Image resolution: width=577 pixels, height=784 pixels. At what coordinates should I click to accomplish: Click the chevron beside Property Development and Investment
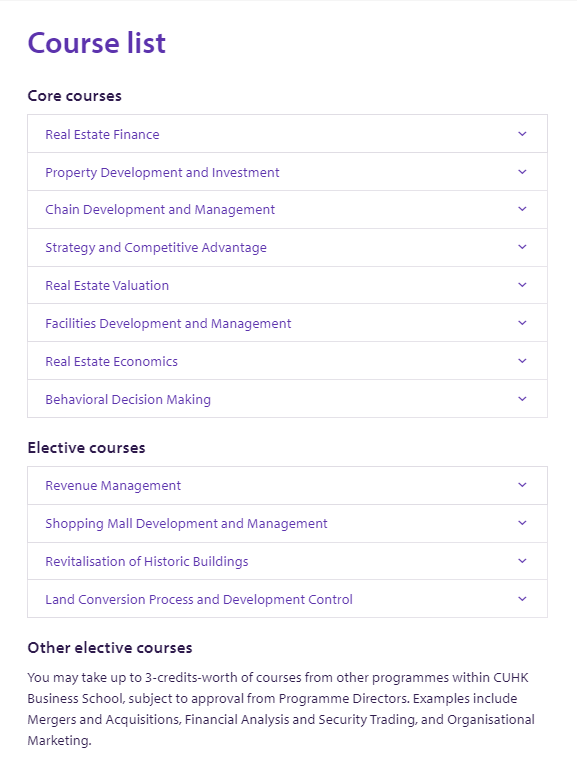[x=522, y=172]
